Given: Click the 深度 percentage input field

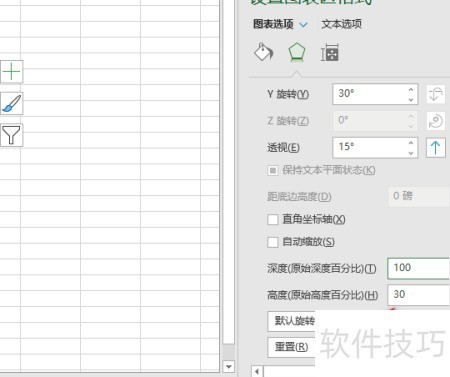Looking at the screenshot, I should (x=419, y=268).
